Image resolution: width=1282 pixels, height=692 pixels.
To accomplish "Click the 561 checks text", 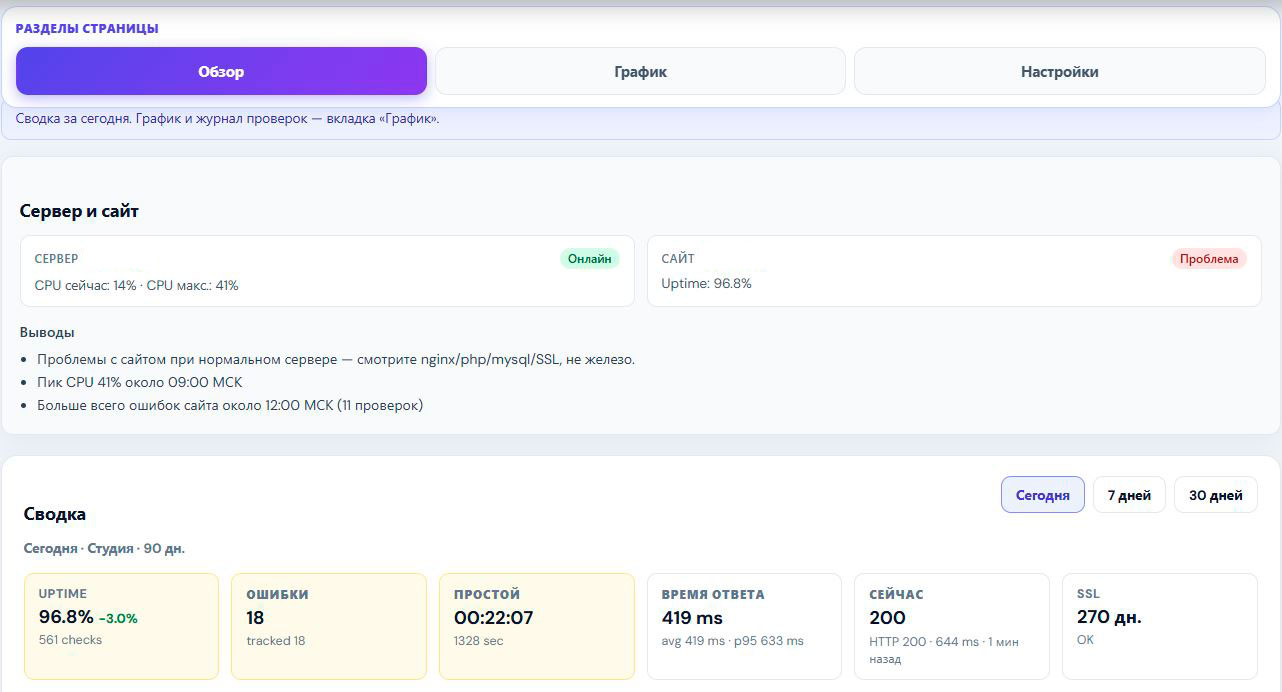I will click(x=70, y=640).
